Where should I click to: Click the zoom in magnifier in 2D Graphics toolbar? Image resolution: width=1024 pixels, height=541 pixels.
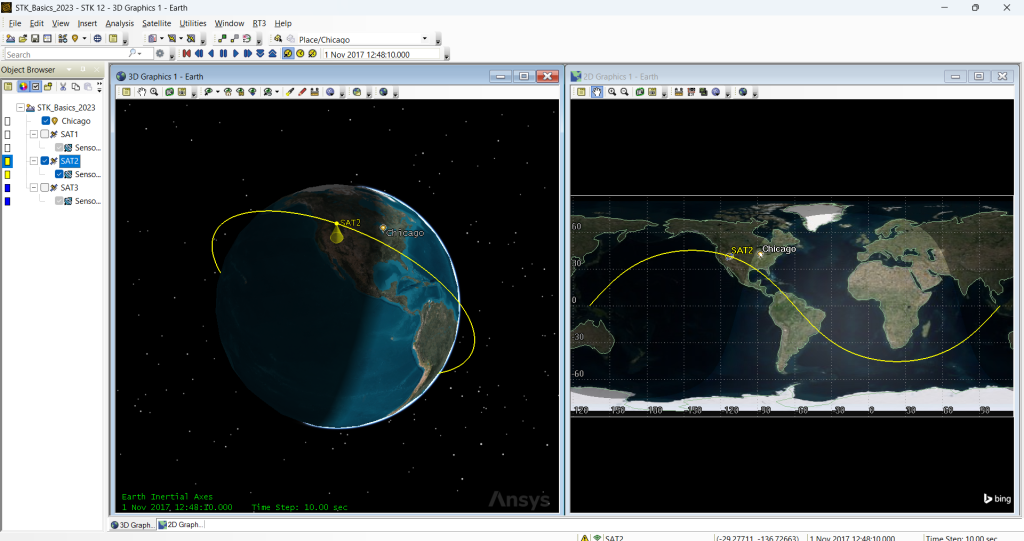(611, 92)
